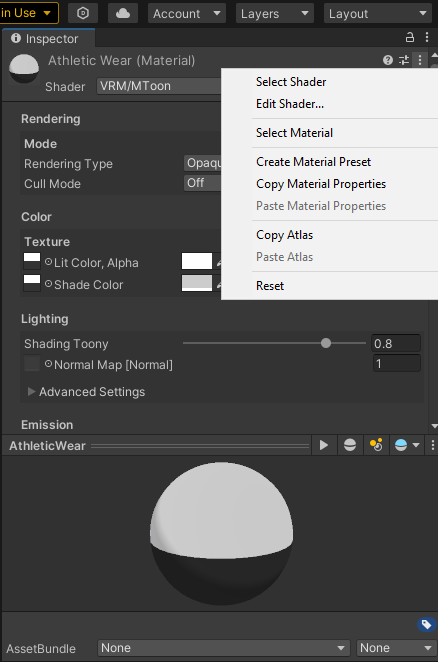
Task: Click the Shade Color texture thumbnail slot
Action: (32, 283)
